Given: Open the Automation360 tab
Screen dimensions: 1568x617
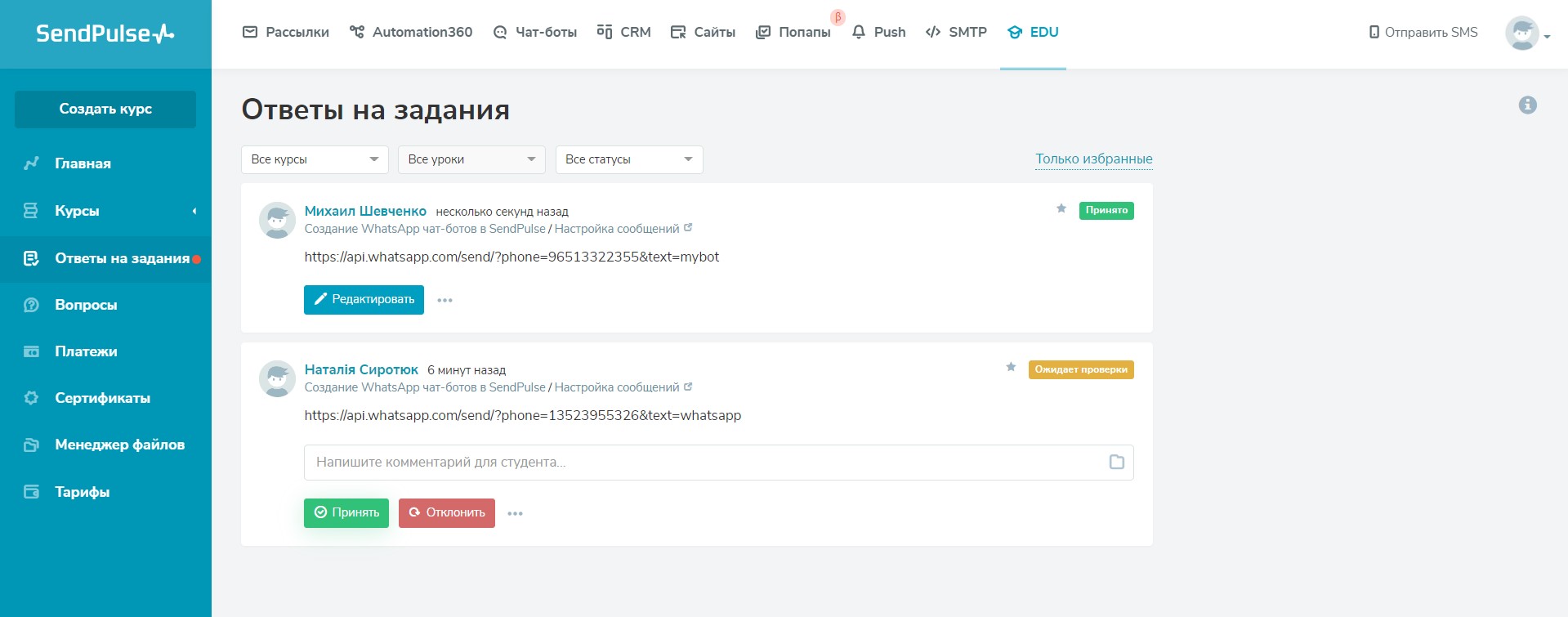Looking at the screenshot, I should 411,33.
